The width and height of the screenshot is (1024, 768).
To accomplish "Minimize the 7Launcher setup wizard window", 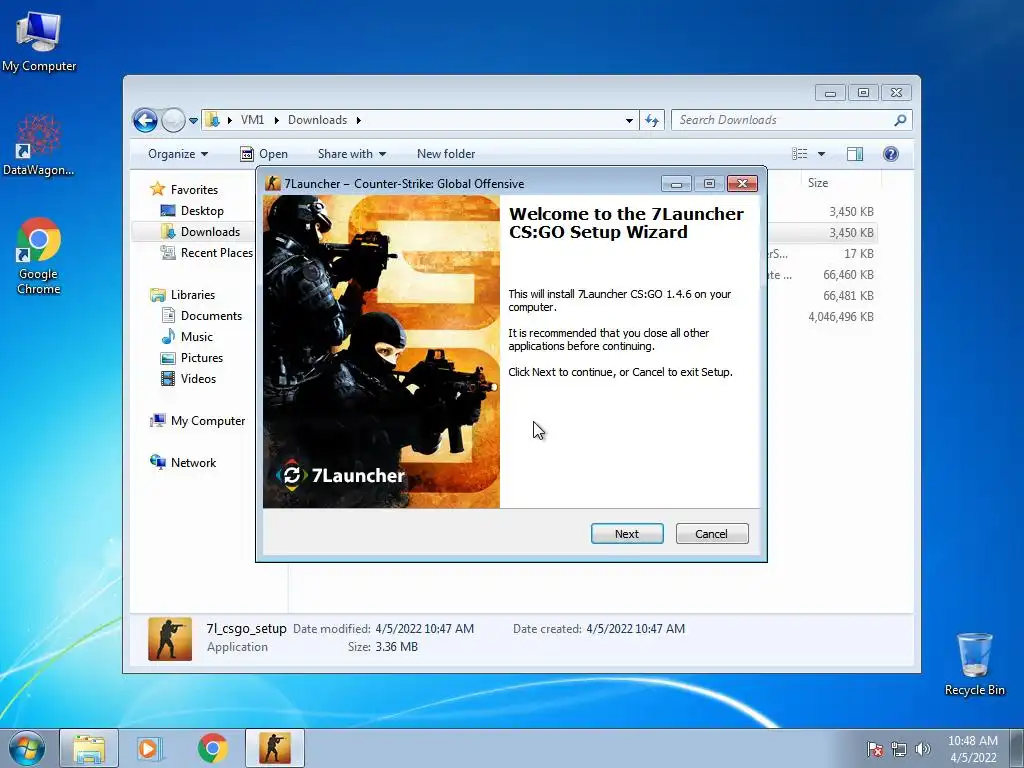I will pyautogui.click(x=676, y=184).
